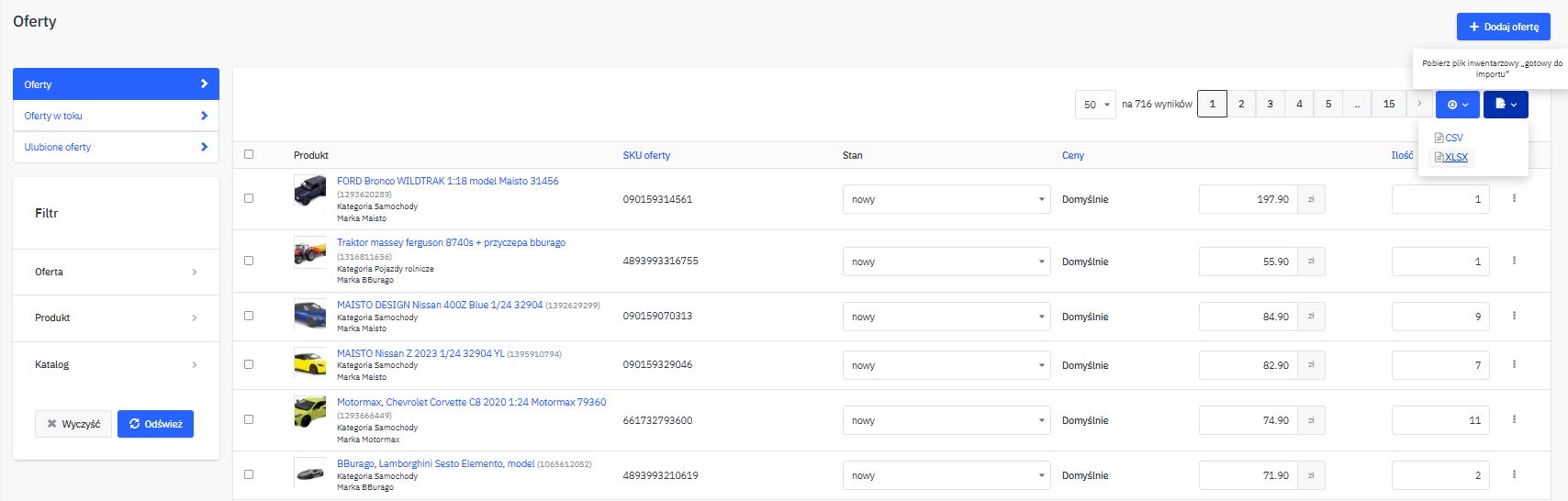Screen dimensions: 1568x501
Task: Choose CSV from the download menu
Action: point(1452,138)
